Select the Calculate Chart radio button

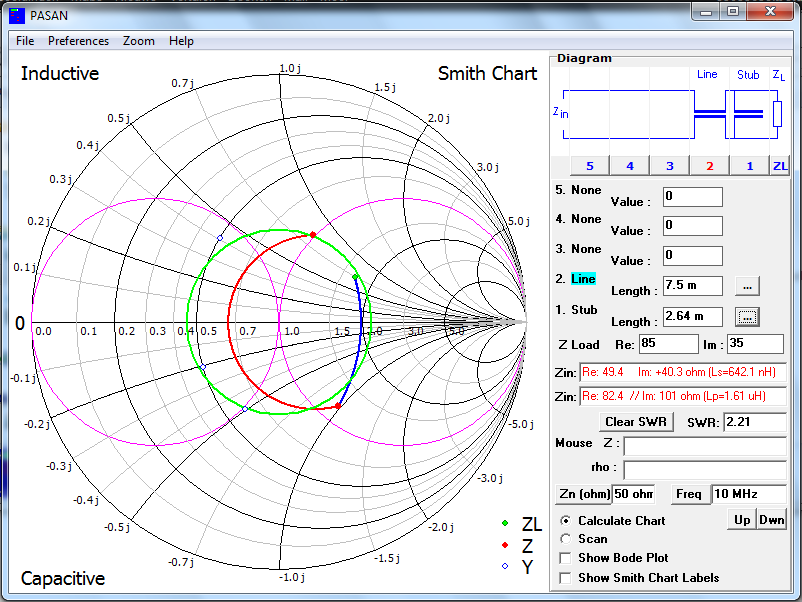point(566,521)
